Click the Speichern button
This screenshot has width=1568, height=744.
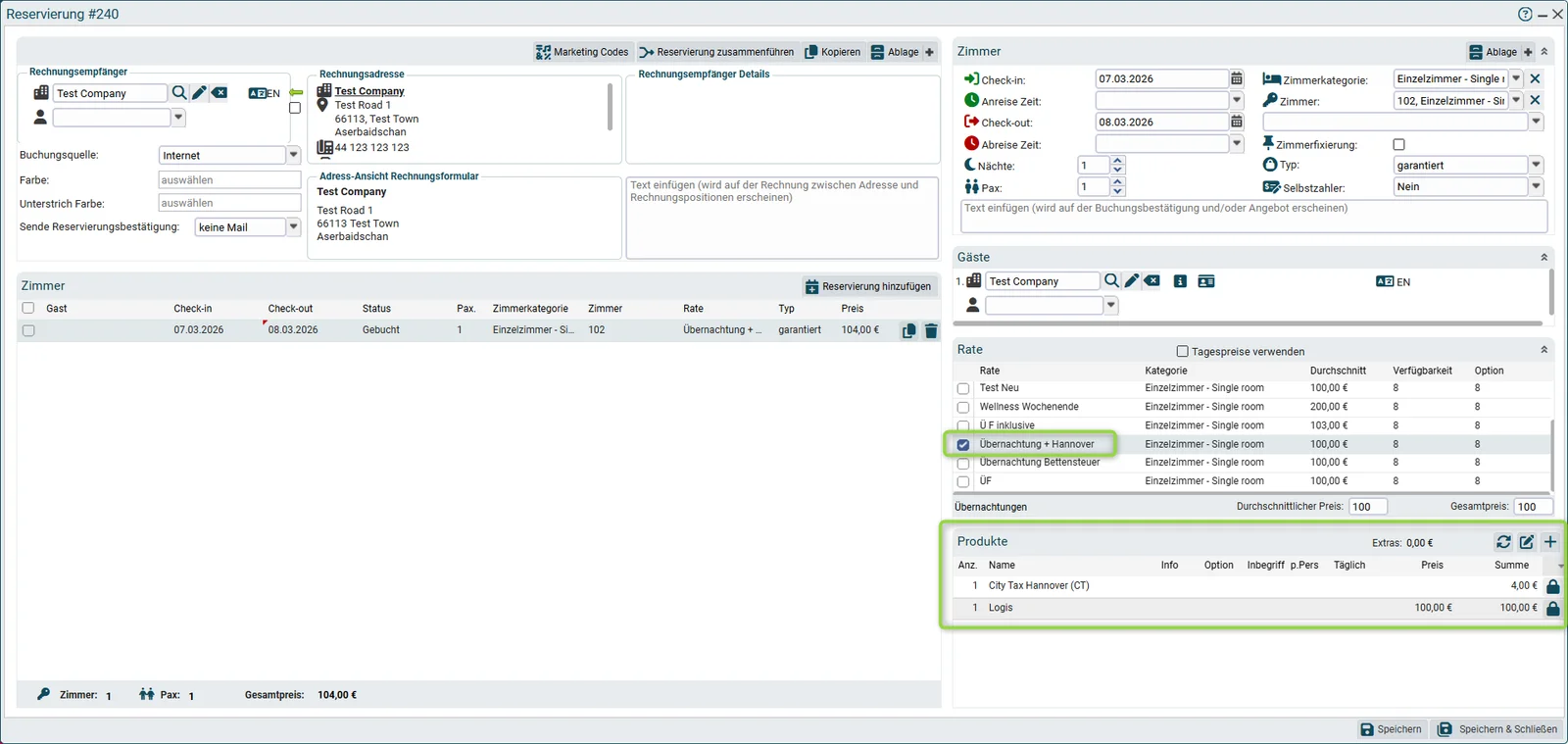click(1391, 729)
